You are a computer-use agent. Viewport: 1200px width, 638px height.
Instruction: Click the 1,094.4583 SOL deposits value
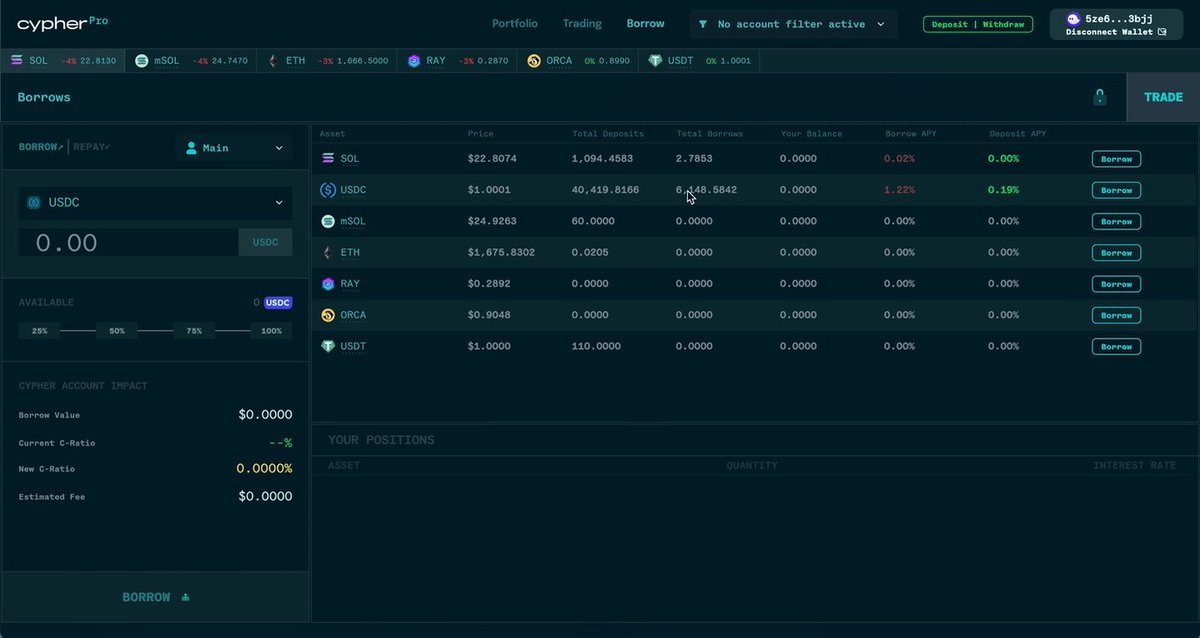tap(602, 159)
